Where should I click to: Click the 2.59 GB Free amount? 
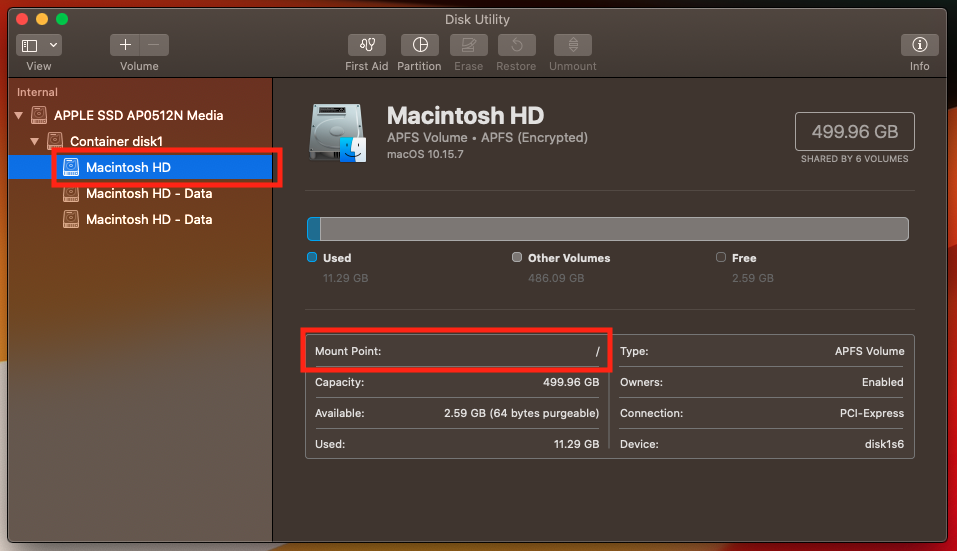753,278
